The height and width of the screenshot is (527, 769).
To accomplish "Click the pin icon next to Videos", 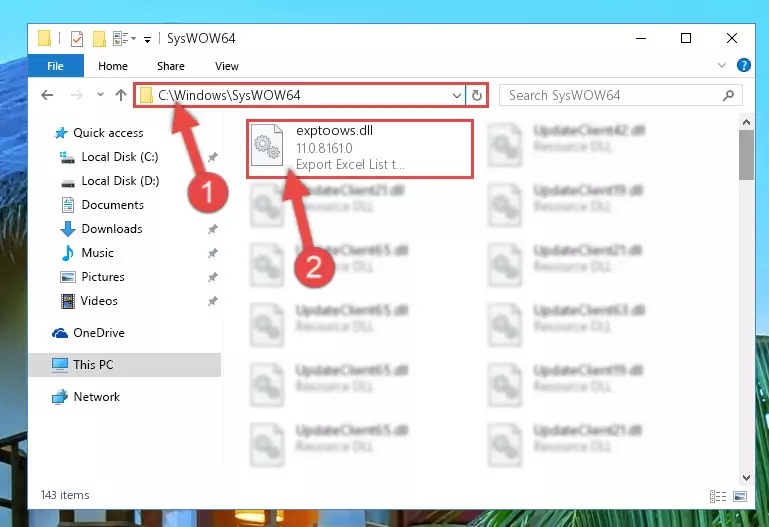I will pos(212,301).
